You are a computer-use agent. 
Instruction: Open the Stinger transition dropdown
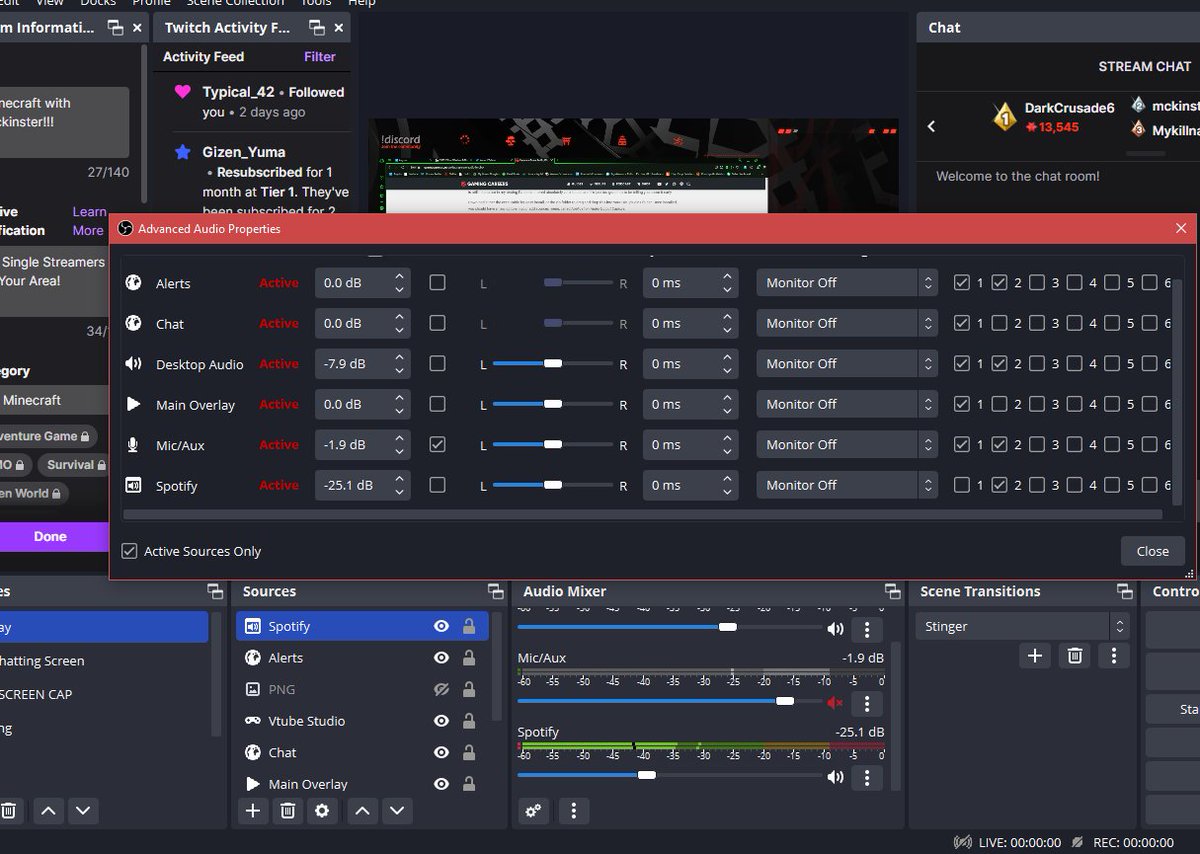click(1023, 626)
